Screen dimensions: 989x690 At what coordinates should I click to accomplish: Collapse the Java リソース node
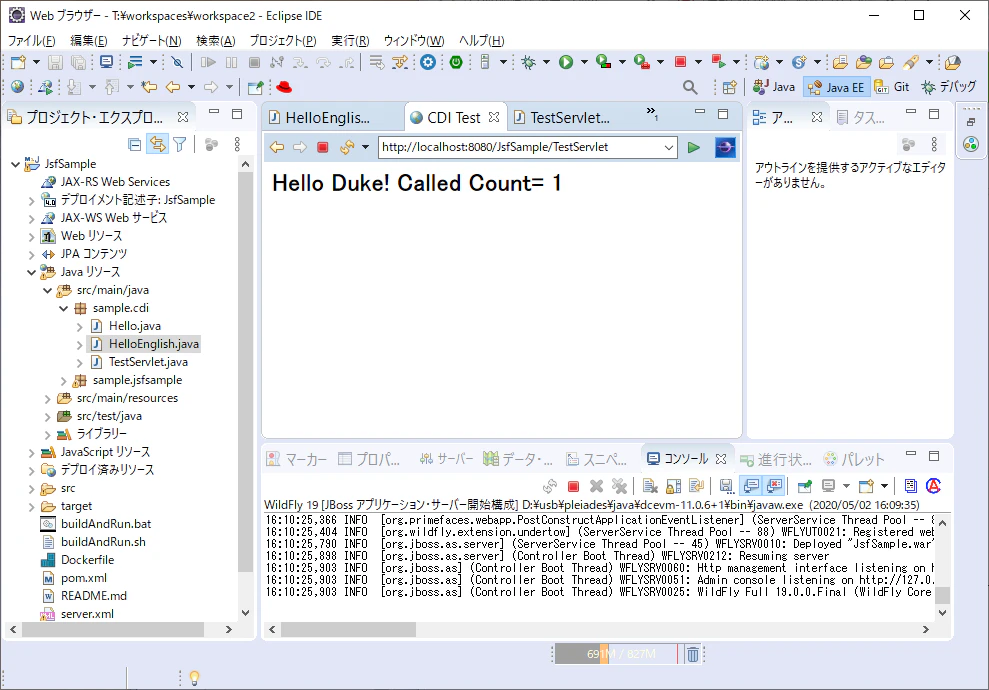click(32, 272)
